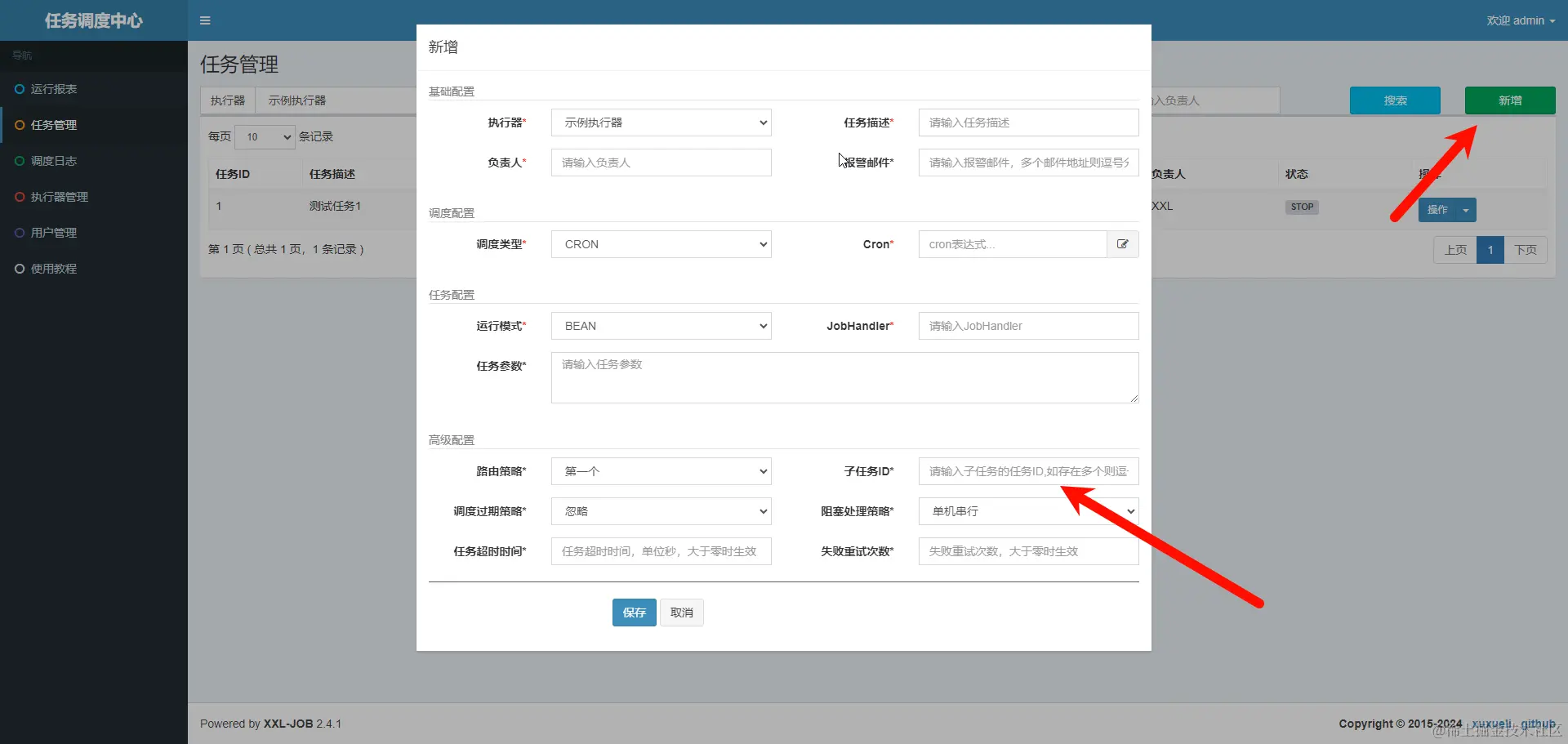Open the Cron expression editor icon

pyautogui.click(x=1123, y=244)
